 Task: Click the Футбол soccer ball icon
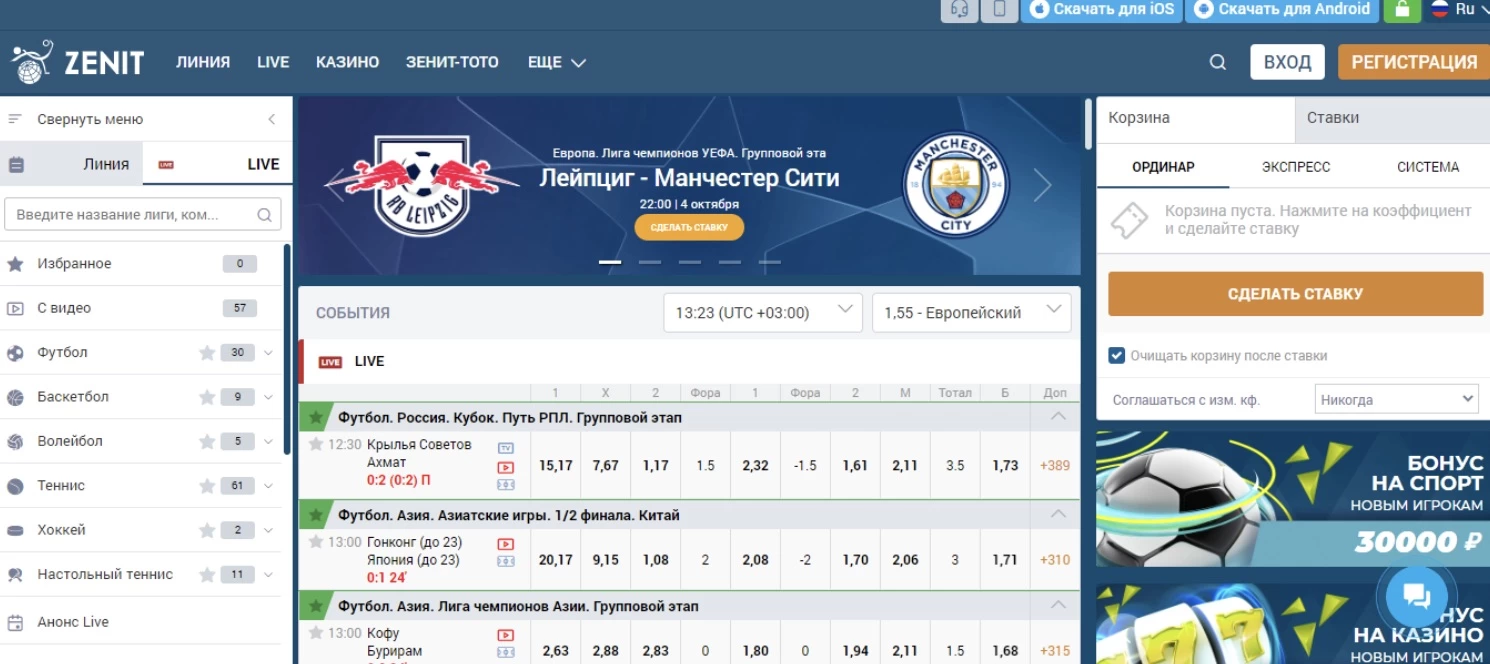[15, 353]
